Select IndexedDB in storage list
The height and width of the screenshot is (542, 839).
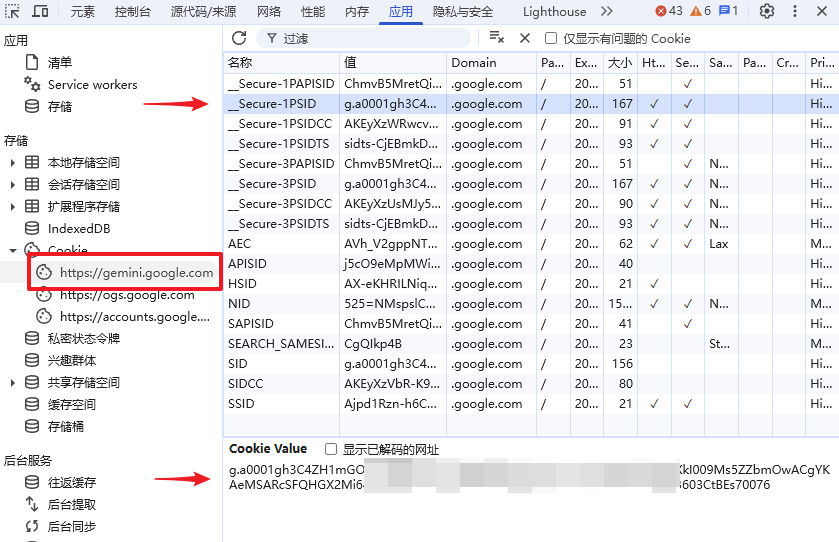tap(79, 228)
